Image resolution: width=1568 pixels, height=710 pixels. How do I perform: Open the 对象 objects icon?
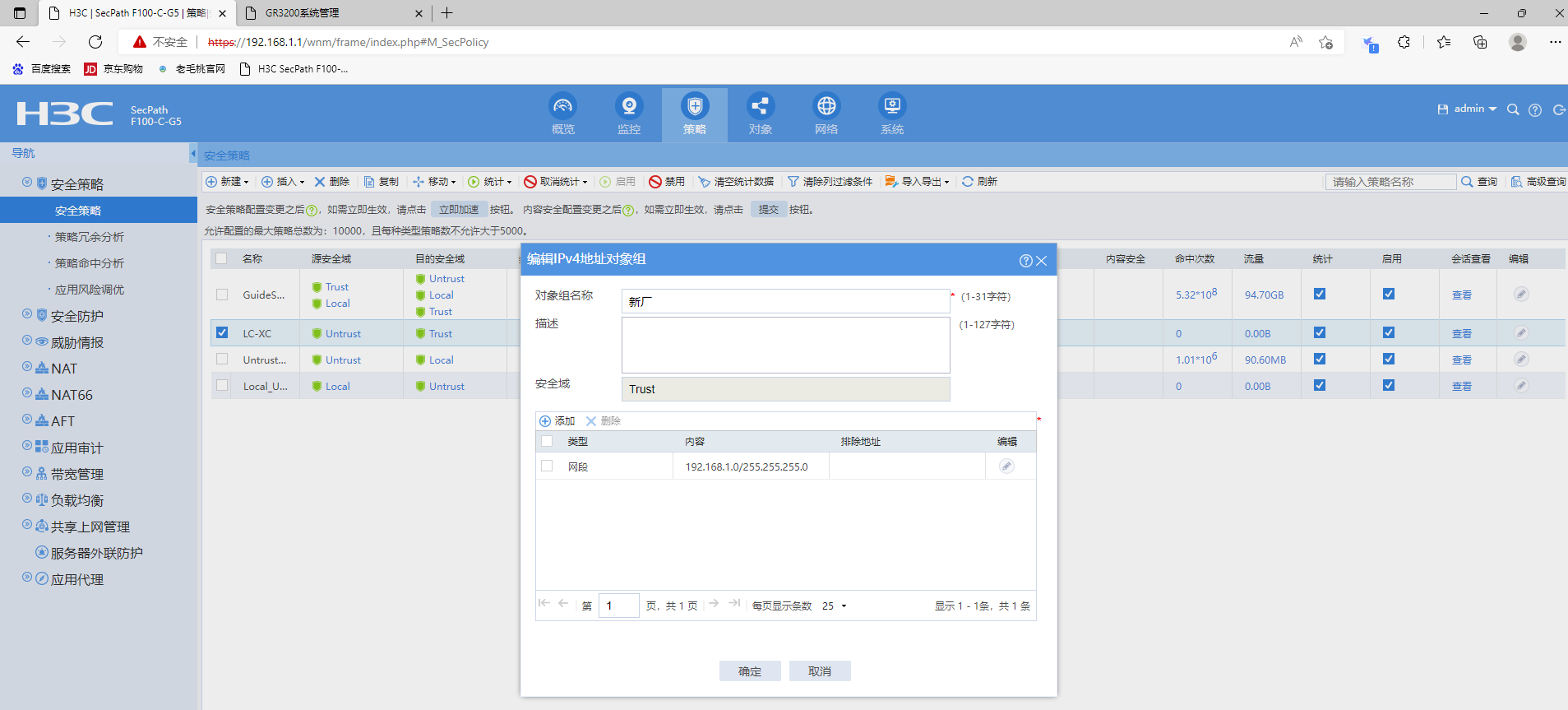point(760,107)
